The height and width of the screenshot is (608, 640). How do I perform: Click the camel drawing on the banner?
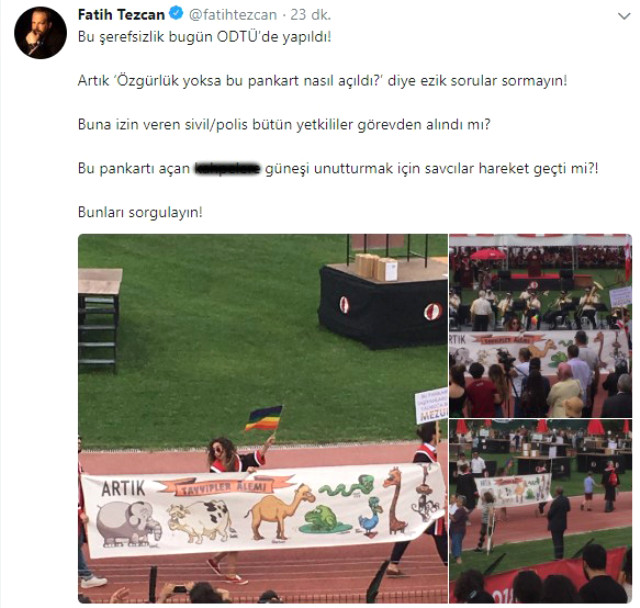click(280, 512)
